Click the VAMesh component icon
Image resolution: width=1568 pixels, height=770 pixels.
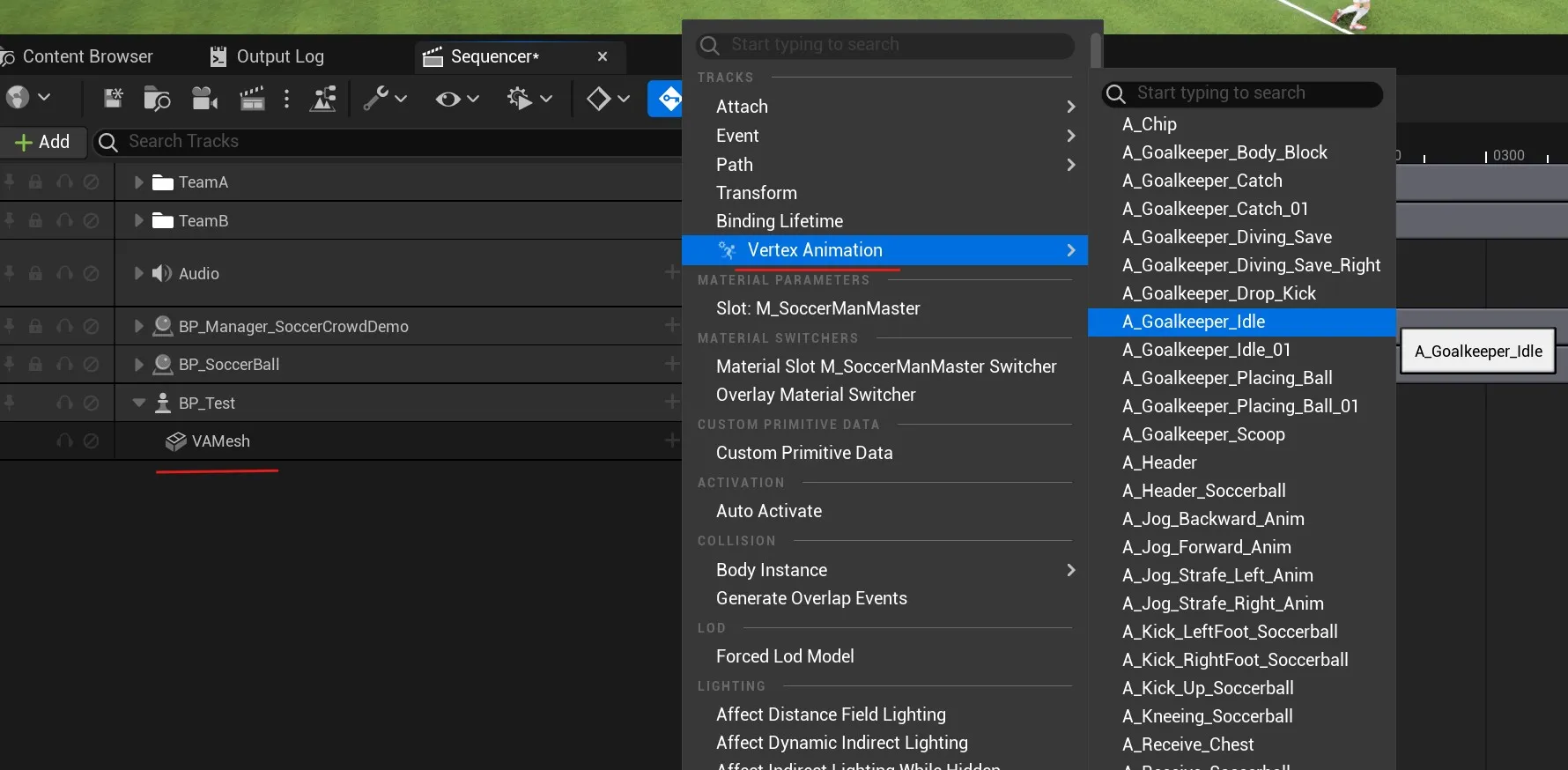click(175, 441)
